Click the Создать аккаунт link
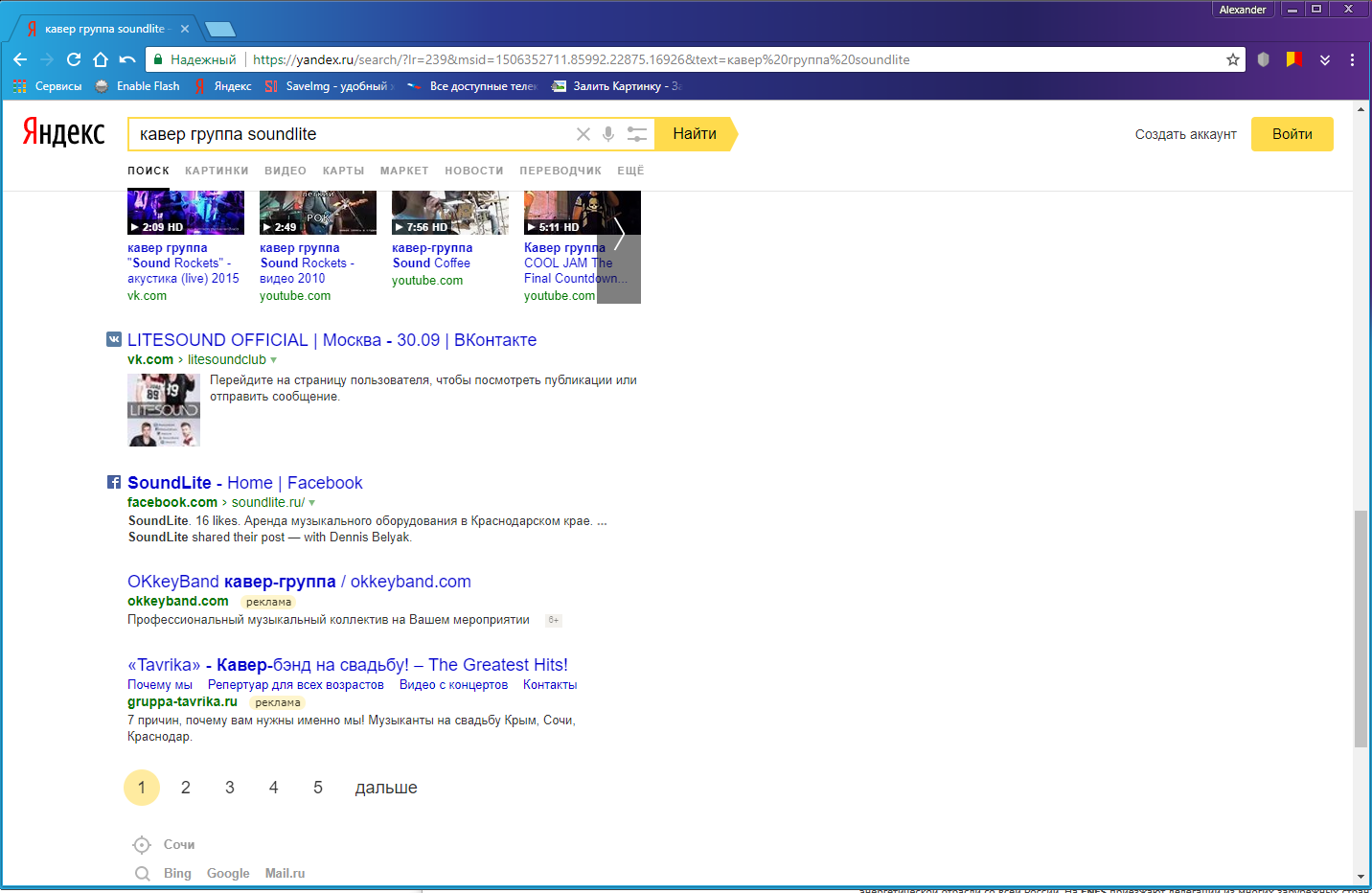This screenshot has height=893, width=1372. [1186, 134]
